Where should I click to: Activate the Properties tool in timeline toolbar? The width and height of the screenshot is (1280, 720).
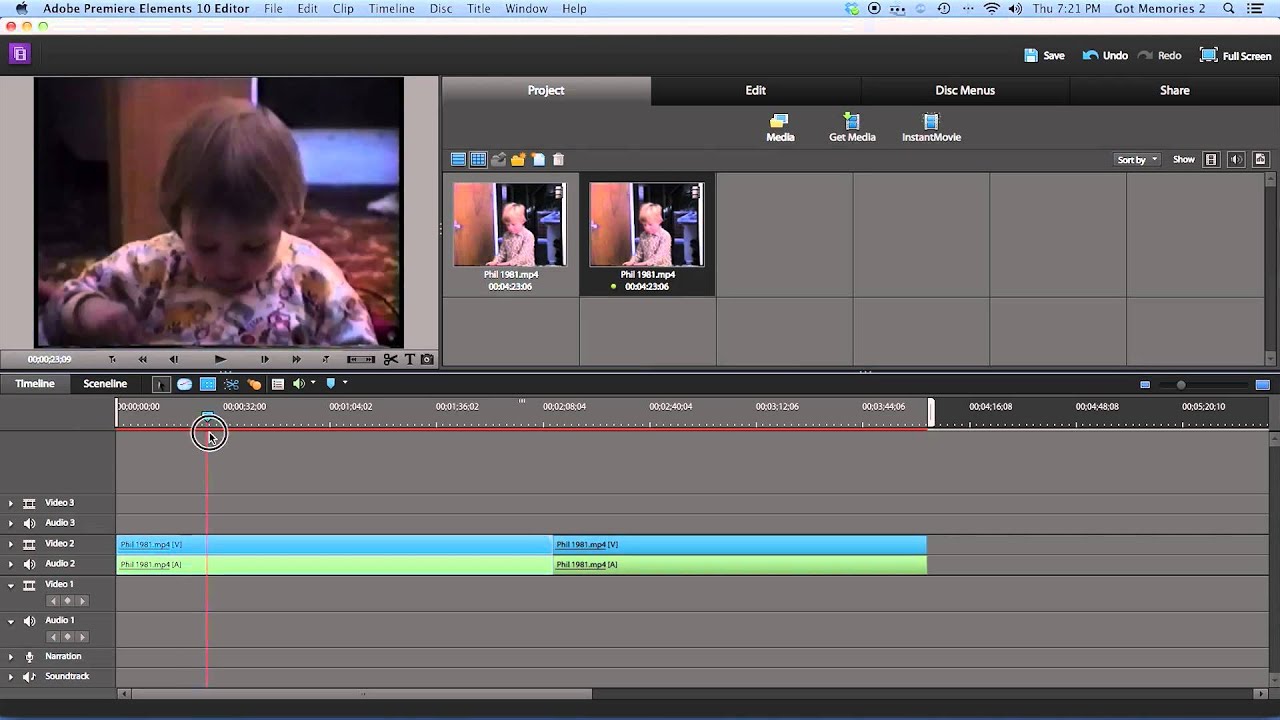[x=208, y=384]
